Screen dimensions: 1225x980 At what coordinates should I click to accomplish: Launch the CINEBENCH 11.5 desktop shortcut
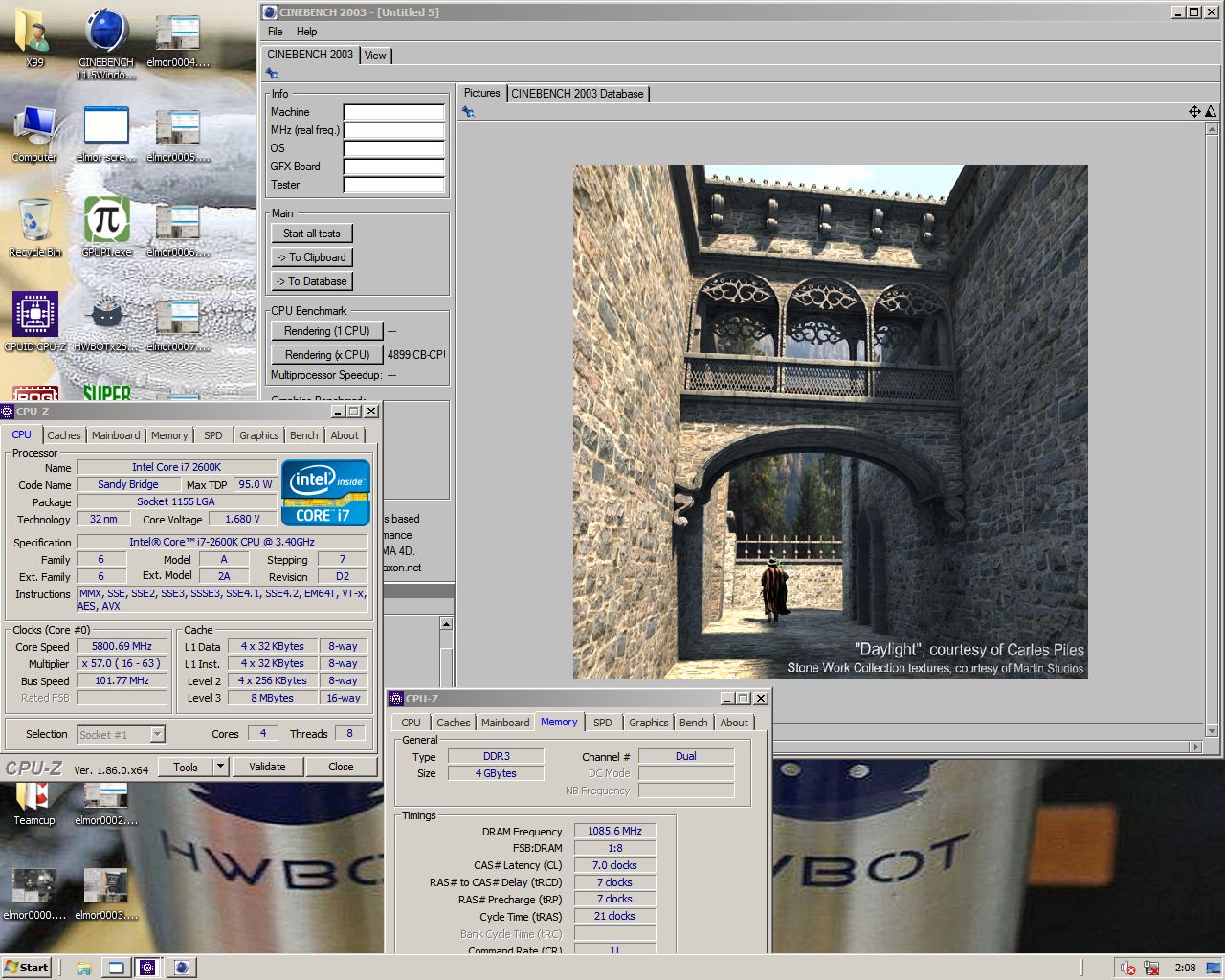106,42
